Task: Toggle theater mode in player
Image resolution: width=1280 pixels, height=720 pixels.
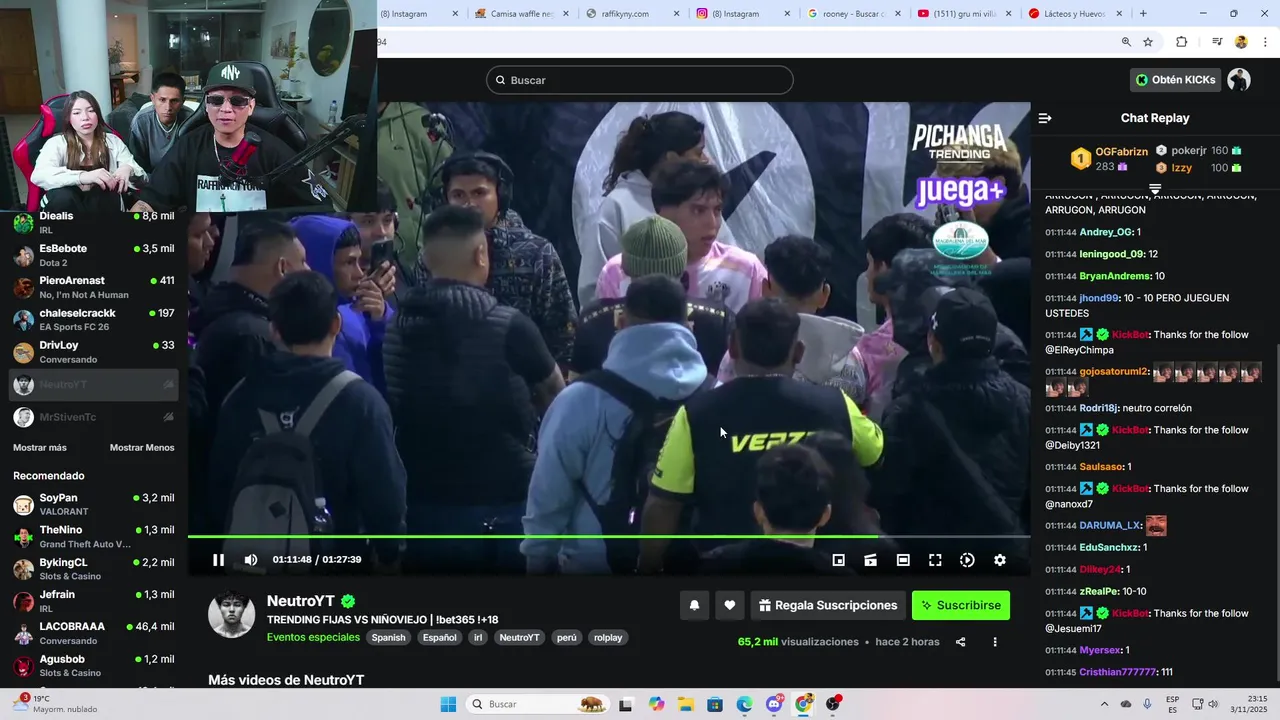Action: click(903, 560)
